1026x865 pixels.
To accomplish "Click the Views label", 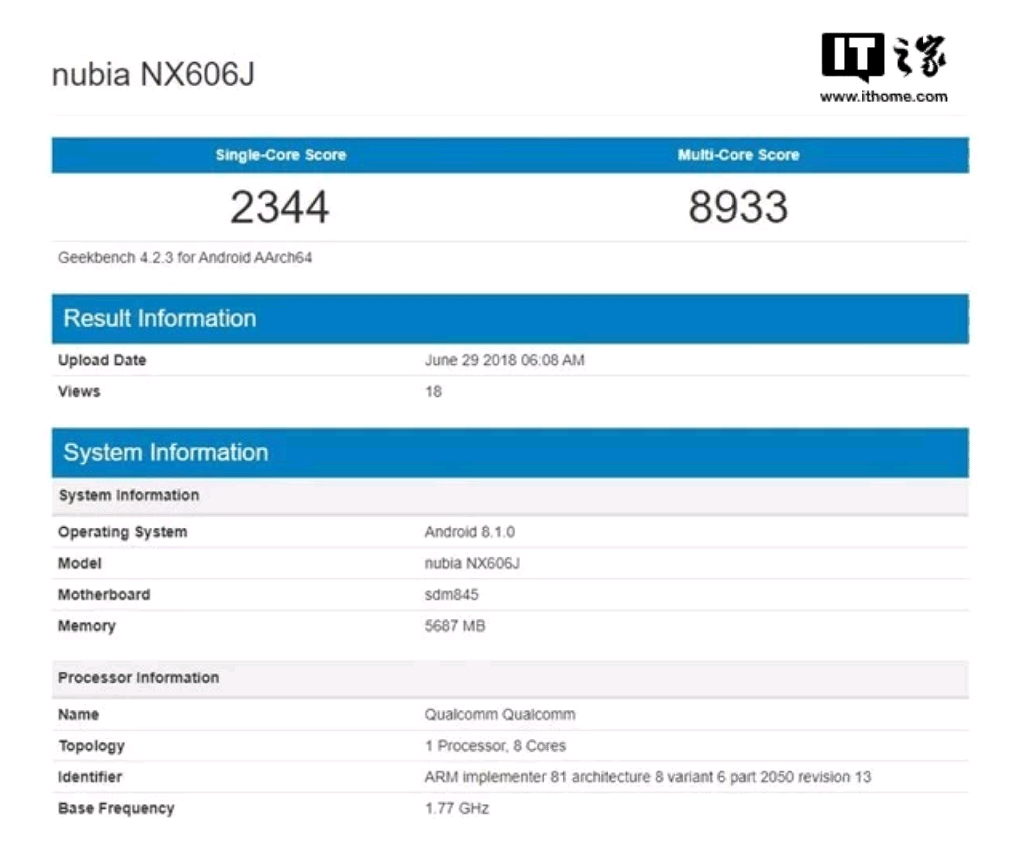I will point(79,391).
